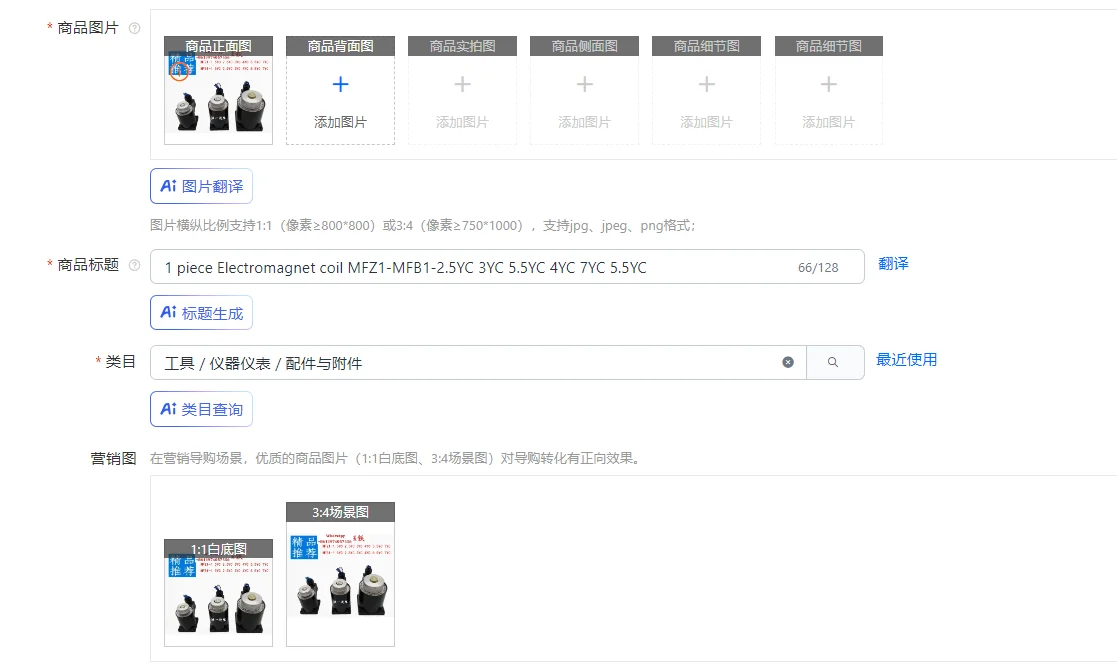Image resolution: width=1117 pixels, height=664 pixels.
Task: Click the AI 类目查询 button
Action: [202, 409]
